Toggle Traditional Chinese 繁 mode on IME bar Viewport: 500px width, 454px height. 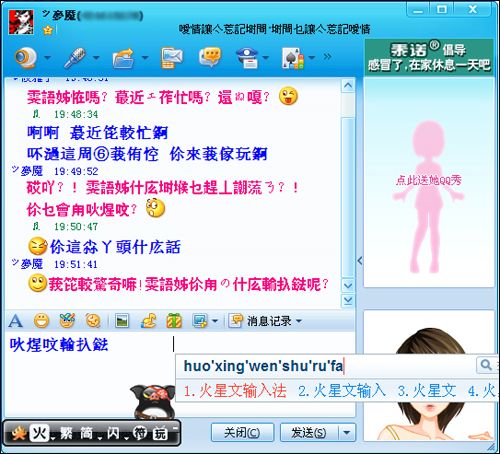point(66,433)
